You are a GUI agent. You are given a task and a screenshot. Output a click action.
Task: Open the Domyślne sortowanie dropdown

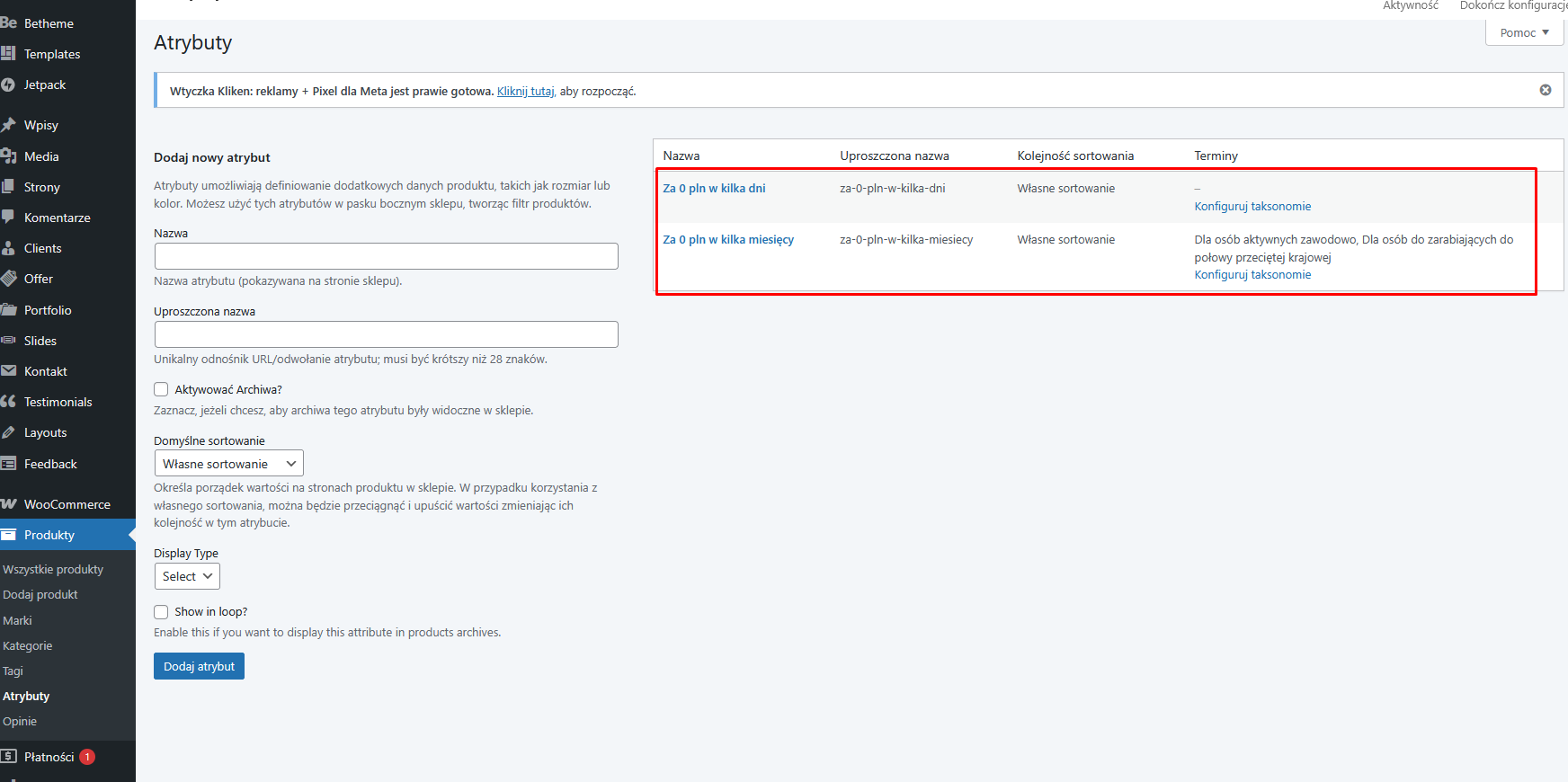pyautogui.click(x=228, y=464)
